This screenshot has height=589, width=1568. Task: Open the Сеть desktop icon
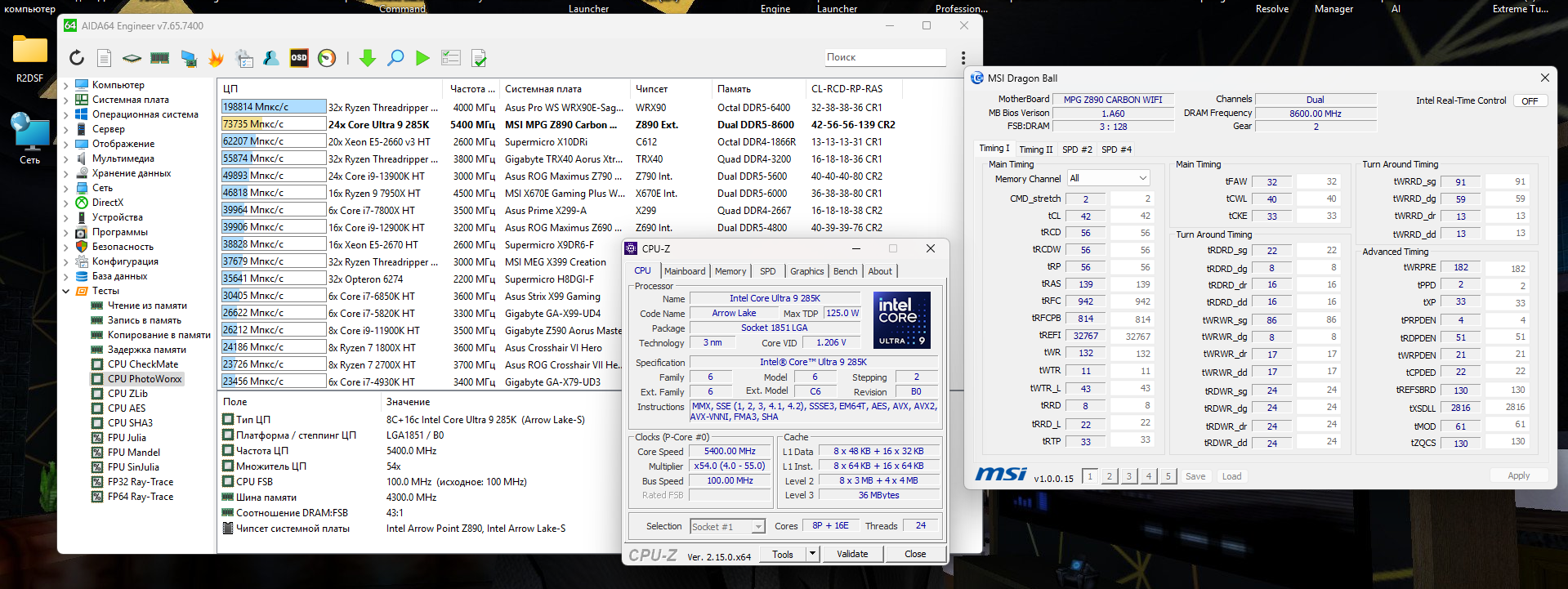tap(30, 139)
